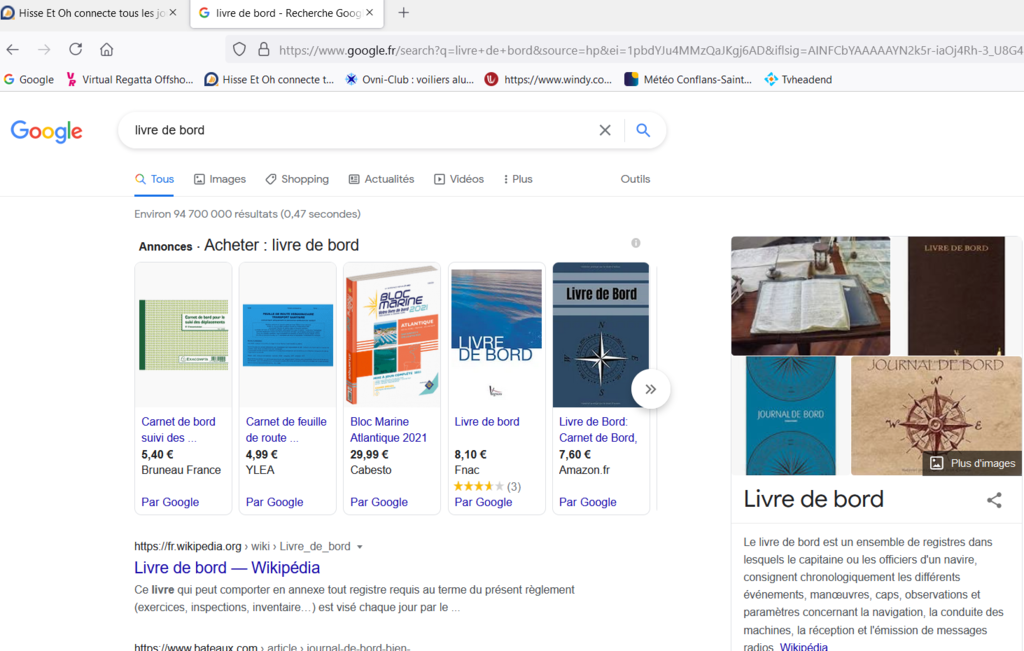Open Plus d'images in knowledge panel
Image resolution: width=1024 pixels, height=651 pixels.
(x=972, y=463)
